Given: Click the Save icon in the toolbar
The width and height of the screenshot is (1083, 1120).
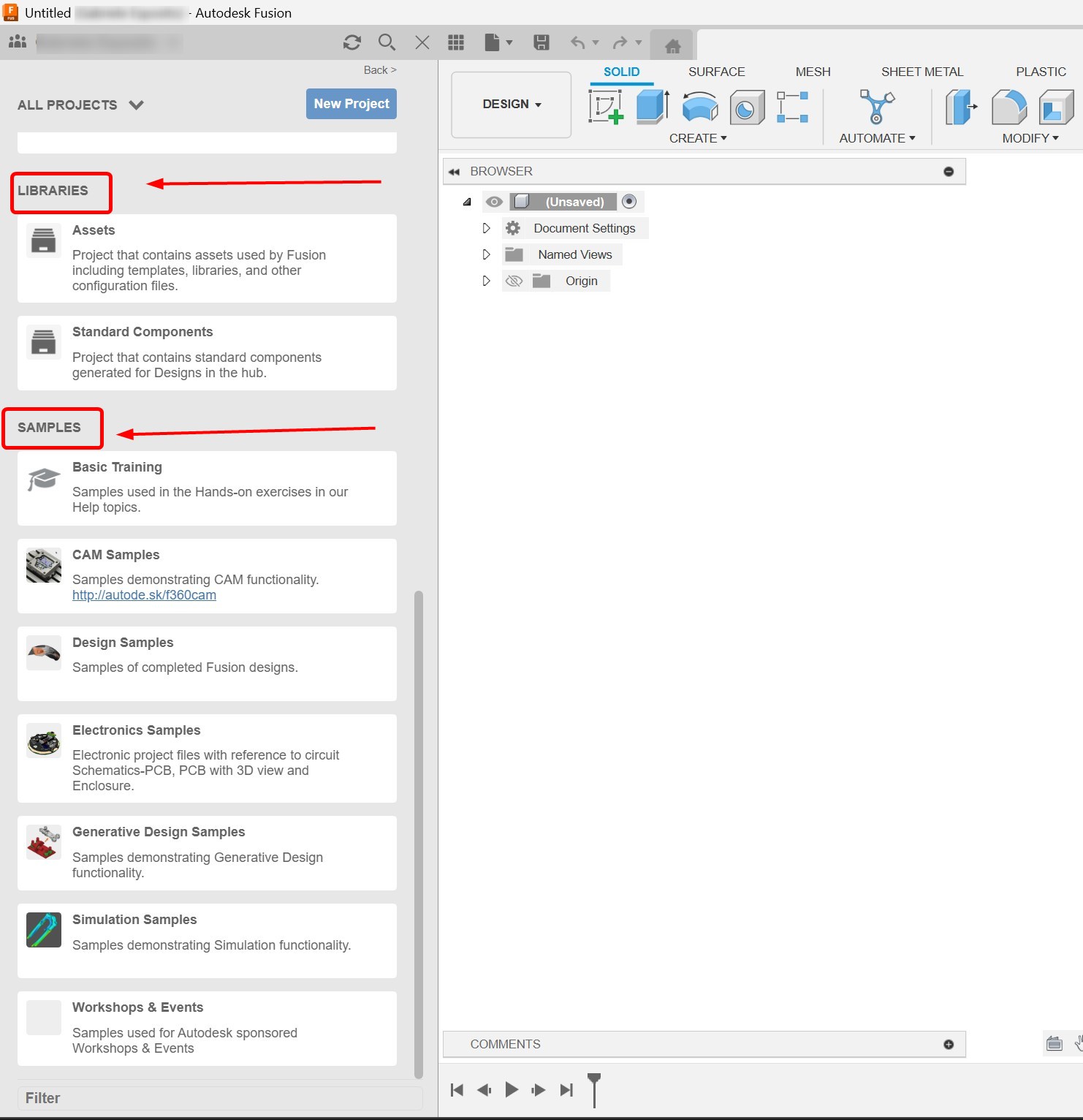Looking at the screenshot, I should tap(541, 42).
